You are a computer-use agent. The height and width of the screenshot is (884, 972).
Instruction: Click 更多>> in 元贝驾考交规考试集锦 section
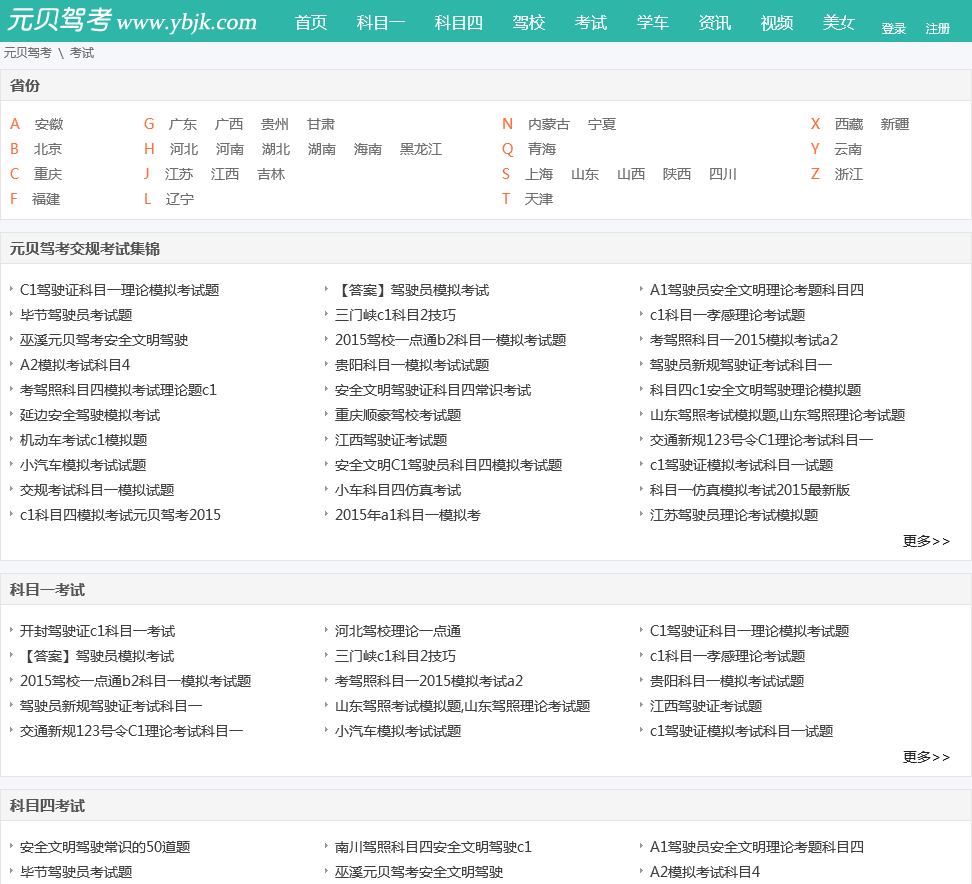click(x=926, y=541)
